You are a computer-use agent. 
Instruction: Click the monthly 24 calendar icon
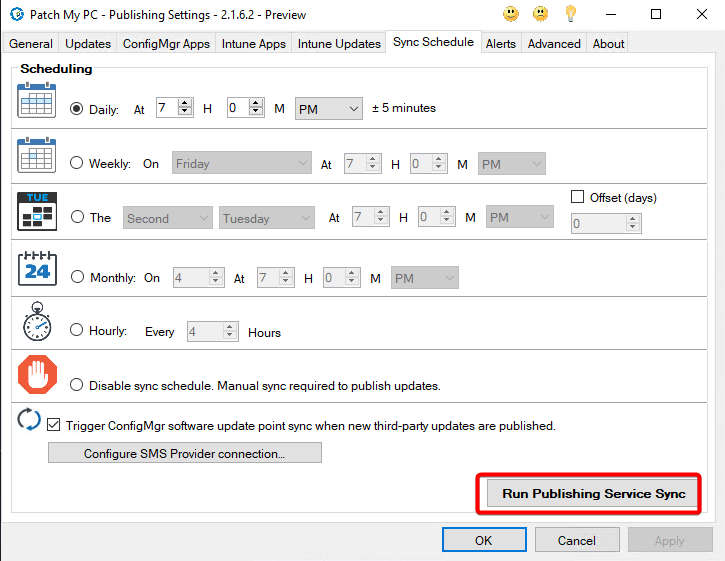tap(37, 268)
